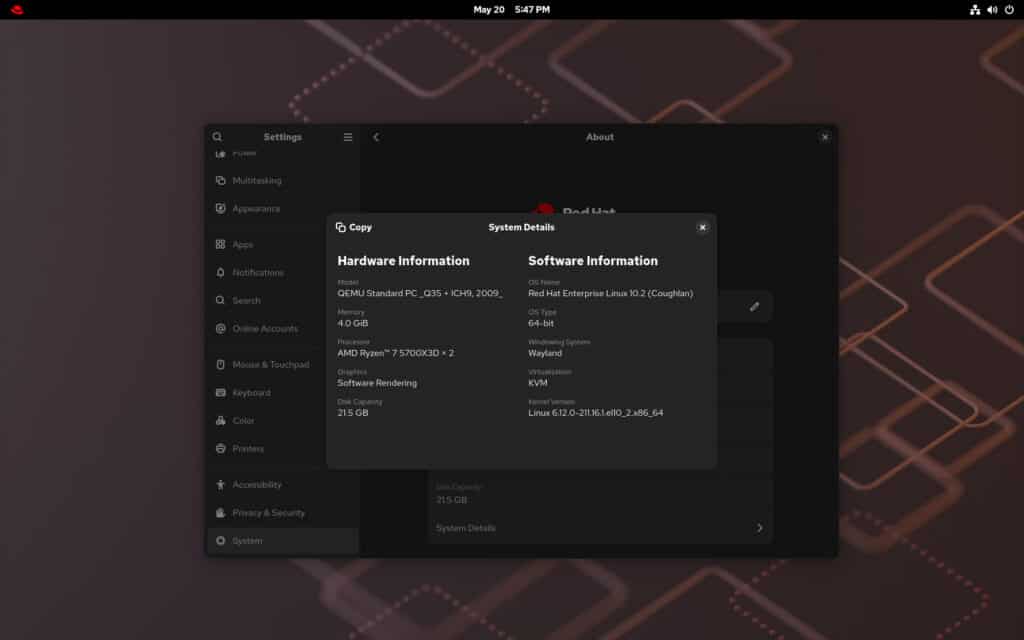Click the 4.0 GiB memory value
This screenshot has width=1024, height=640.
(x=353, y=323)
